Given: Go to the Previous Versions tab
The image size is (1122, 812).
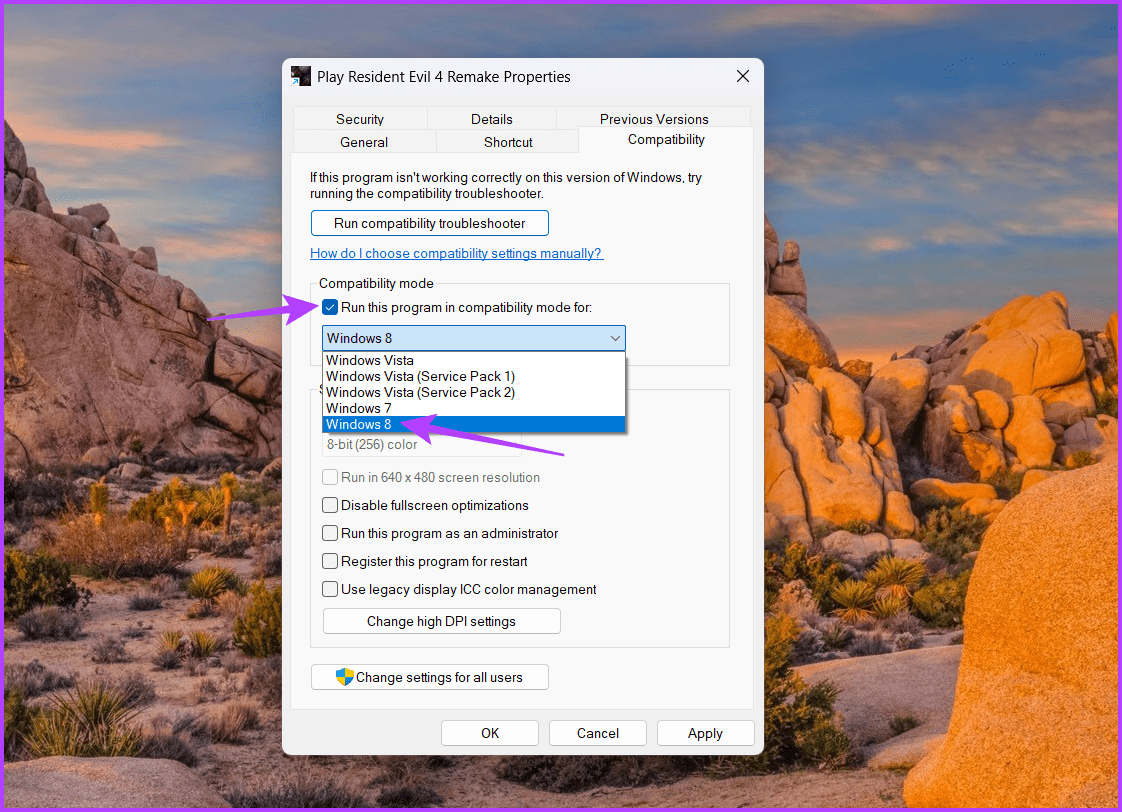Looking at the screenshot, I should pyautogui.click(x=654, y=119).
